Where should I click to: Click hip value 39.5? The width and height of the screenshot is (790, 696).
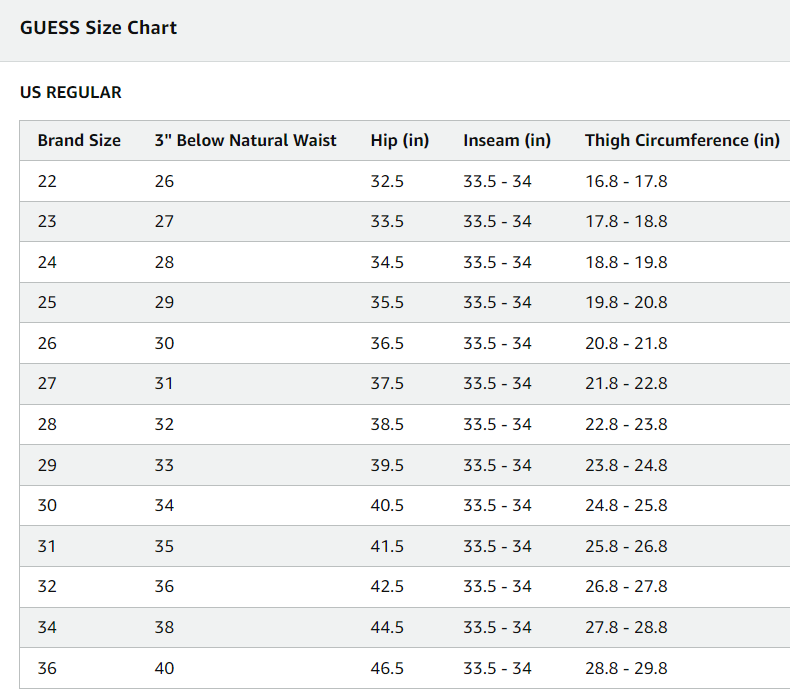point(387,465)
